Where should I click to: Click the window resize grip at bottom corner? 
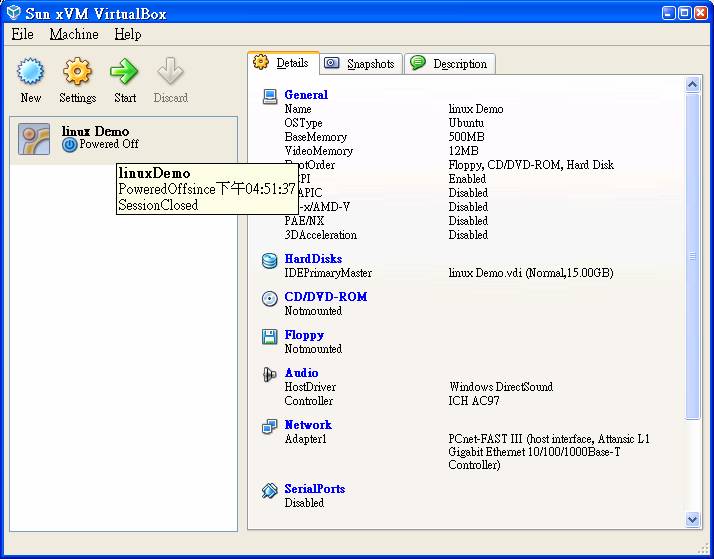coord(702,548)
